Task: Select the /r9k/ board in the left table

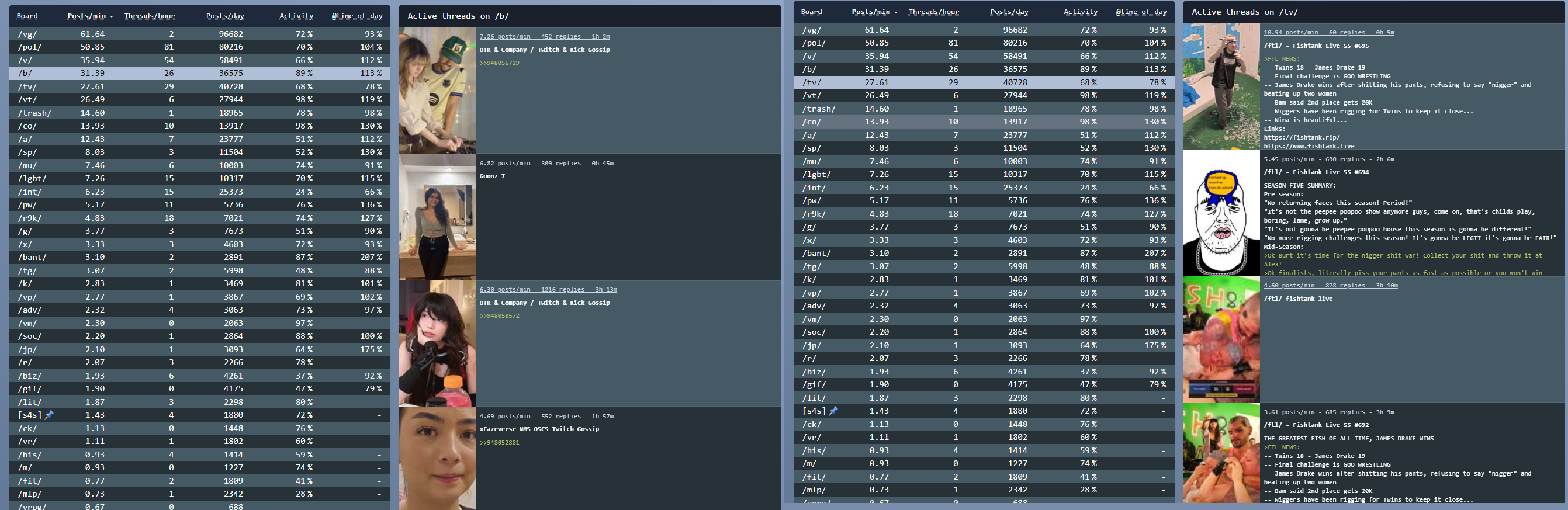Action: pos(200,218)
